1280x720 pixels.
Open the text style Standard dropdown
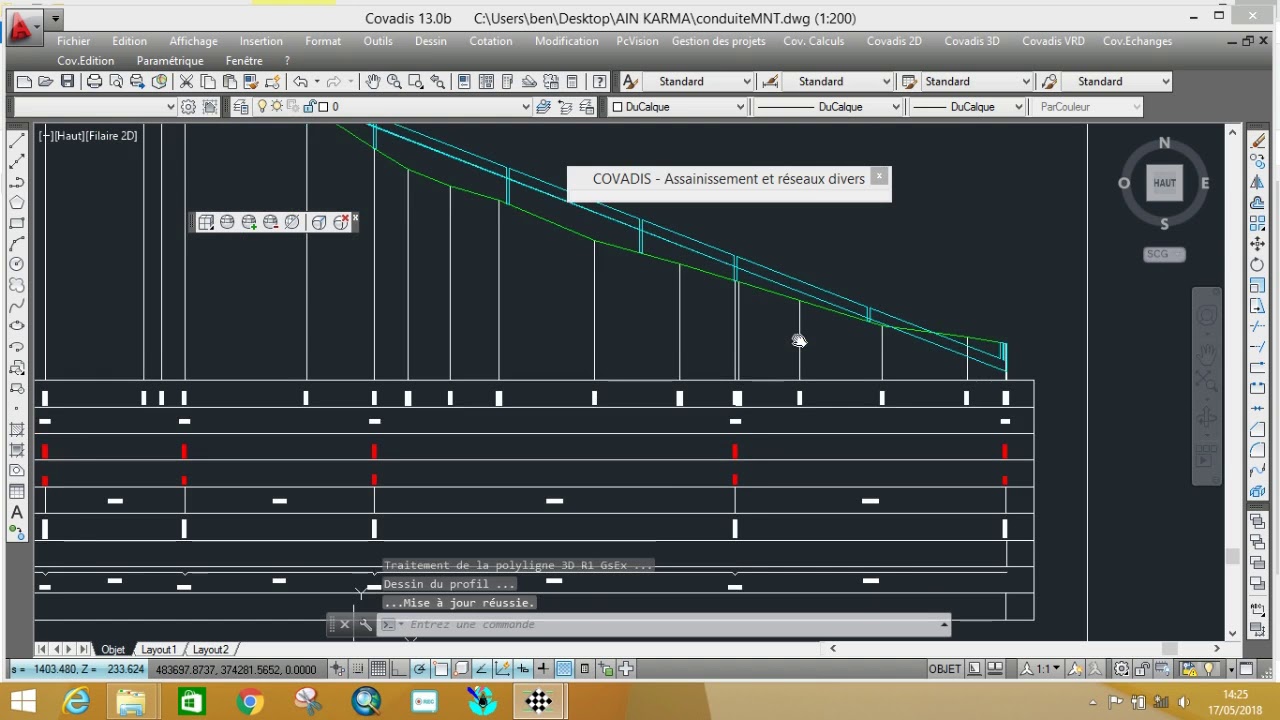pos(699,82)
